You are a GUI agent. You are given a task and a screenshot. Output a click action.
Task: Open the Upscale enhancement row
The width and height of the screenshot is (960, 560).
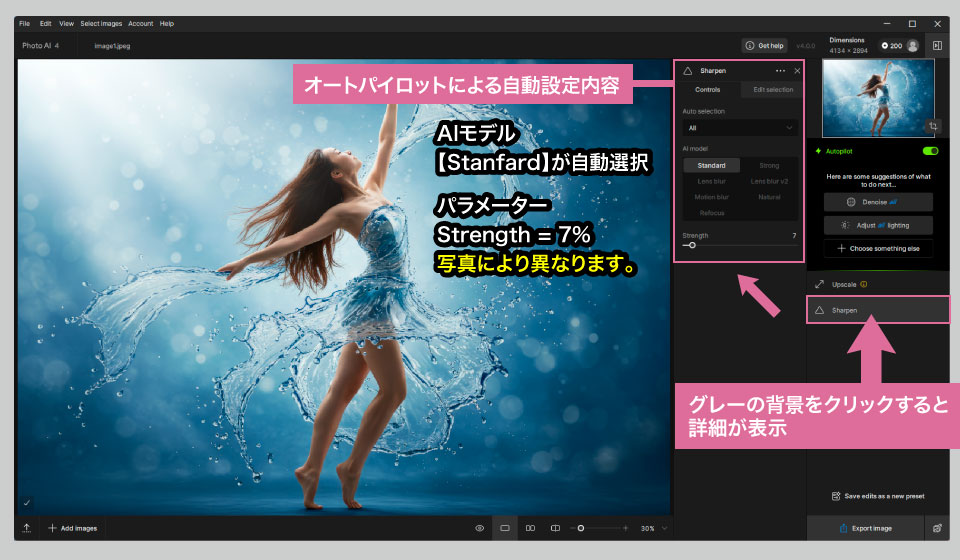[878, 285]
